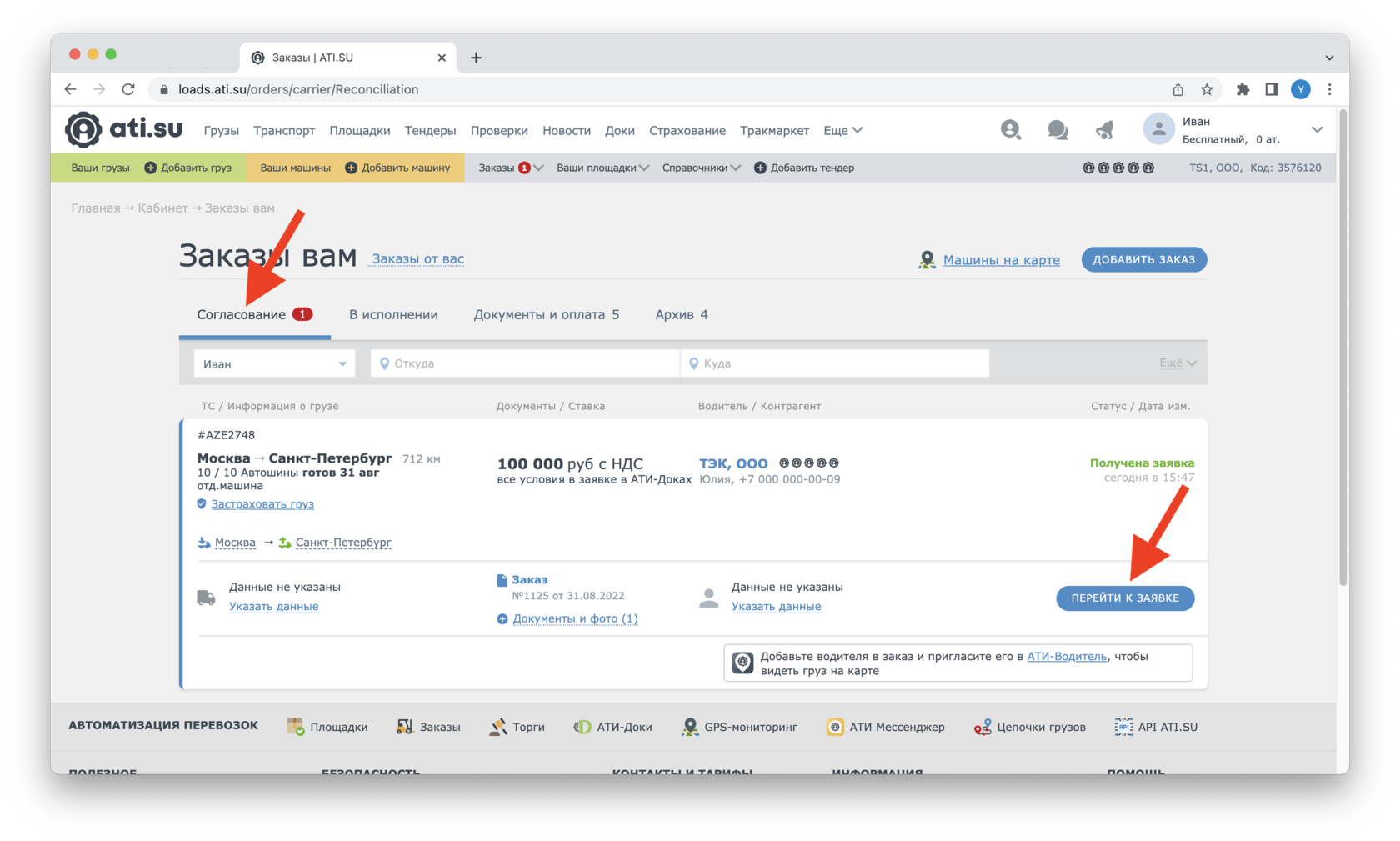
Task: Click Добавить машину in the yellow bar
Action: (397, 168)
